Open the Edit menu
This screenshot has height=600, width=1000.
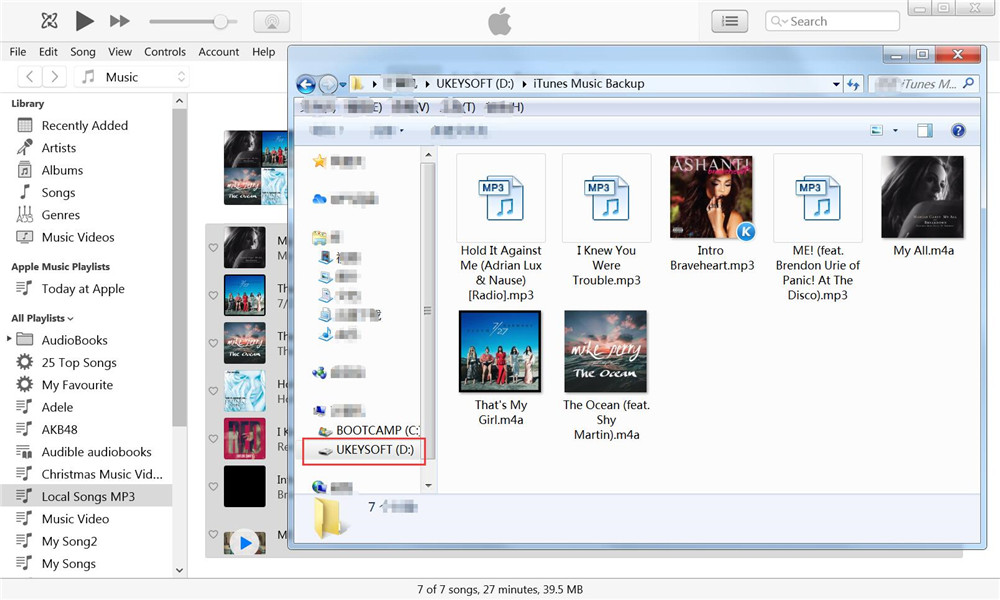click(x=48, y=52)
